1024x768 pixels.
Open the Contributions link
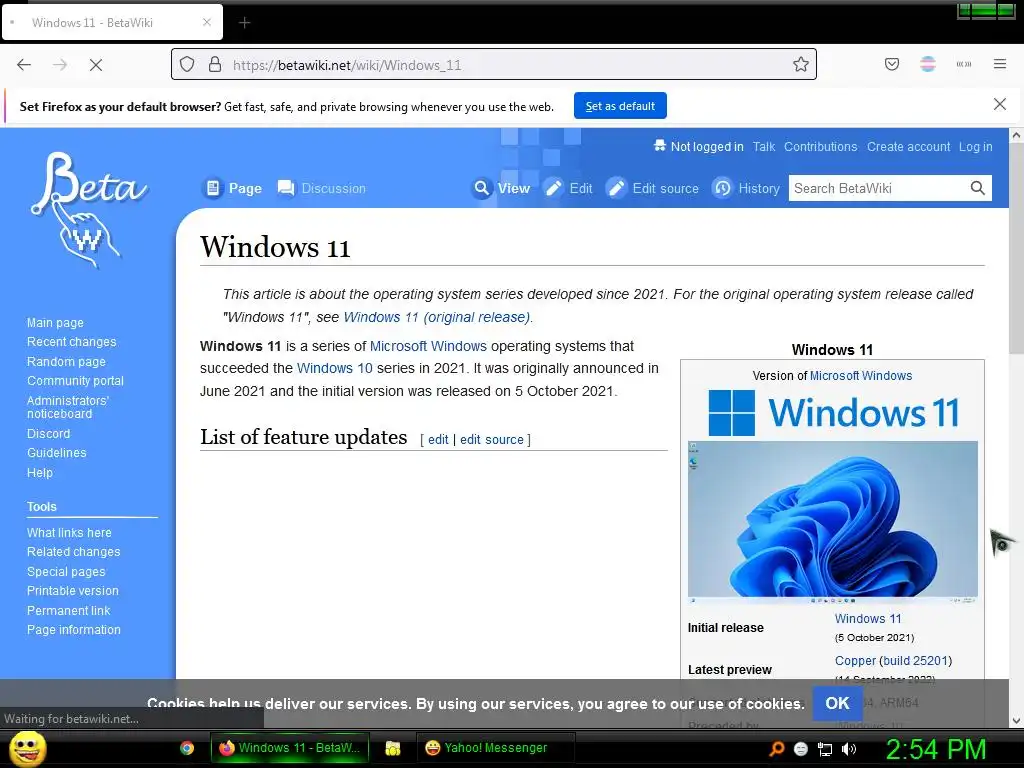pos(820,146)
